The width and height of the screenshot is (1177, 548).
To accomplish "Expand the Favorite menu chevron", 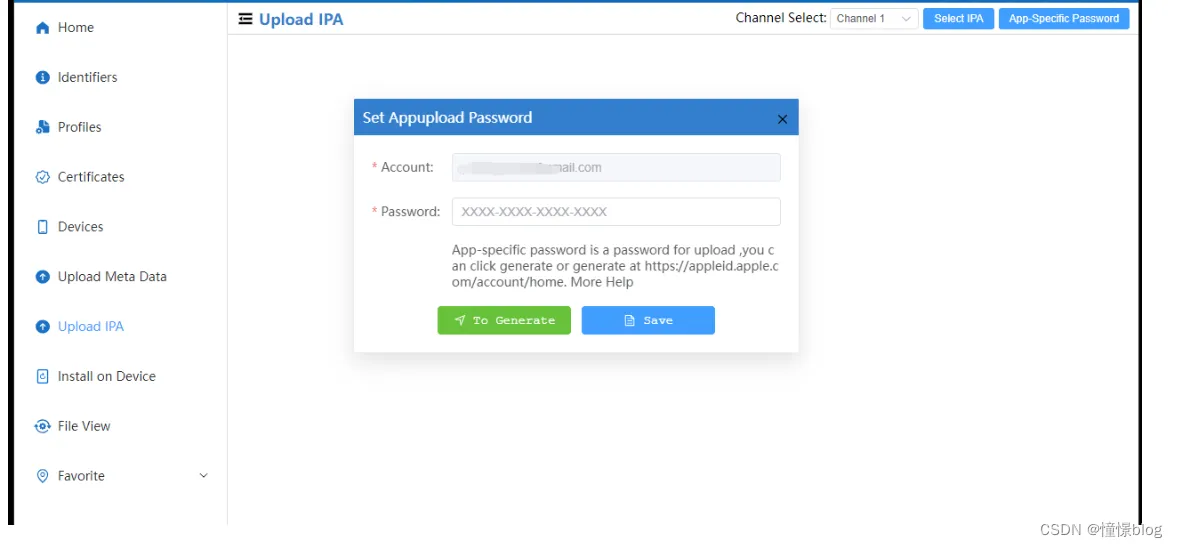I will pos(204,476).
